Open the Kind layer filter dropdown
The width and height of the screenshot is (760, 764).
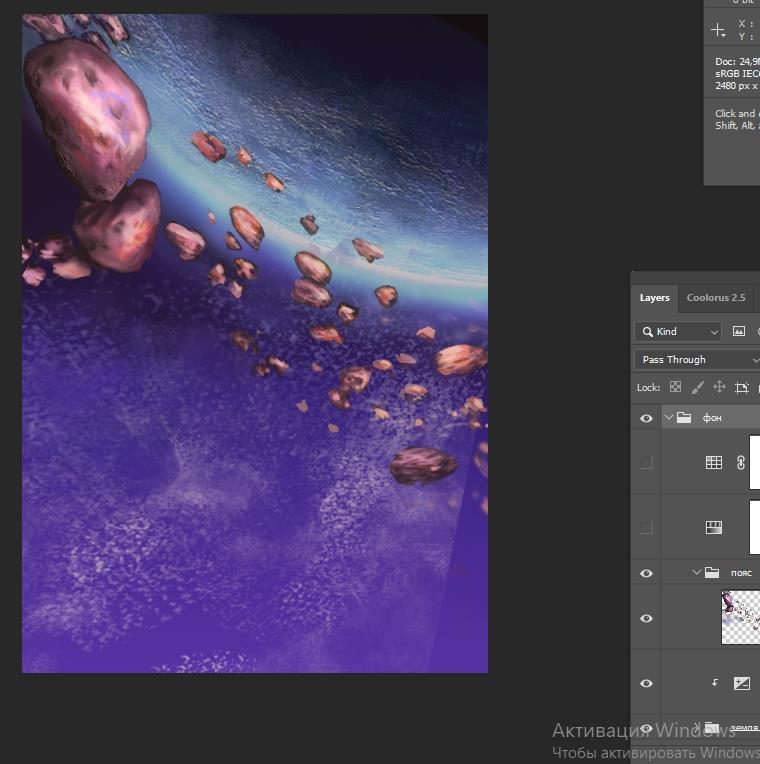(x=678, y=331)
